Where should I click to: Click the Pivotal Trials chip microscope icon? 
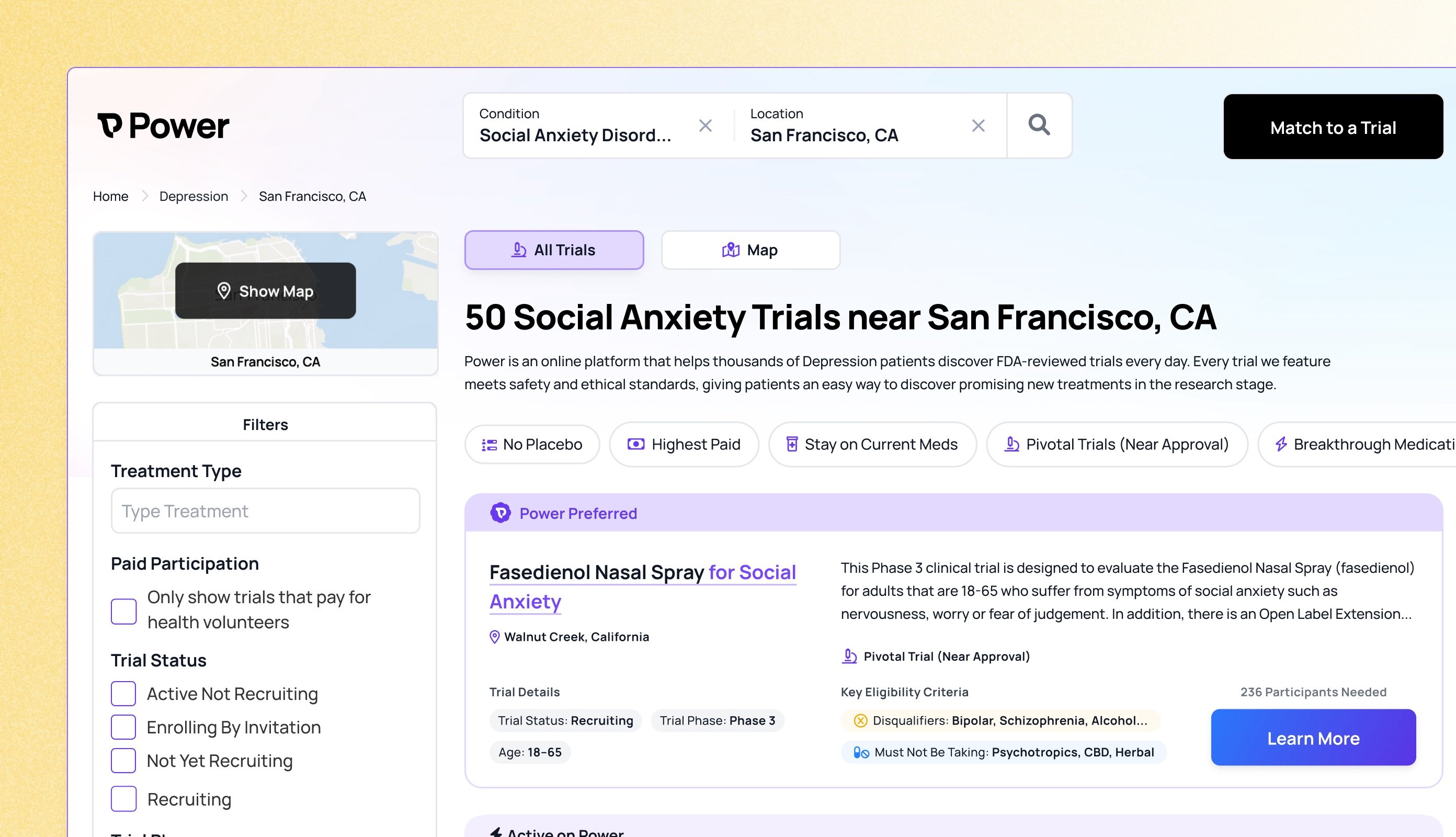[1011, 444]
